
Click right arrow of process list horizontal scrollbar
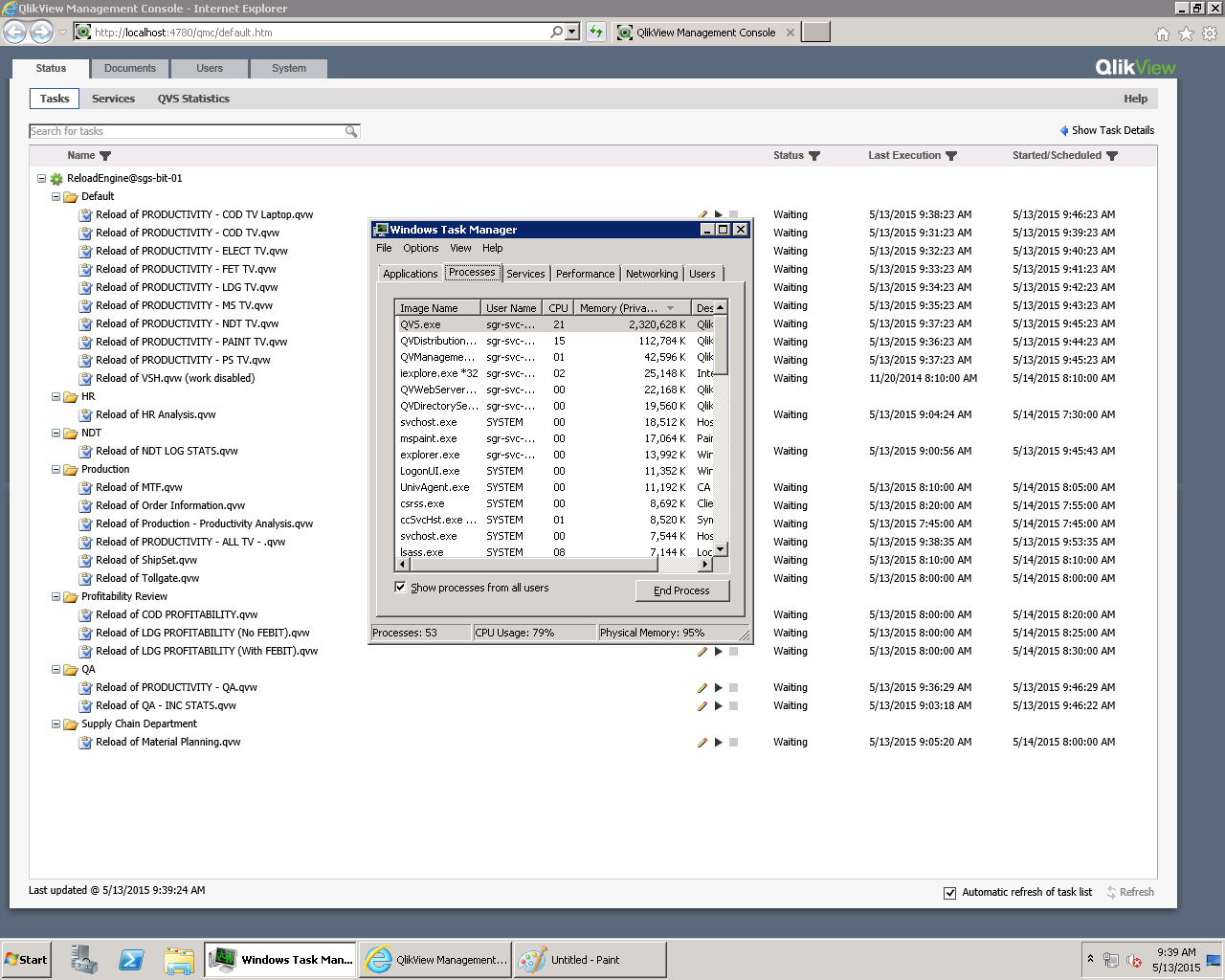click(706, 565)
